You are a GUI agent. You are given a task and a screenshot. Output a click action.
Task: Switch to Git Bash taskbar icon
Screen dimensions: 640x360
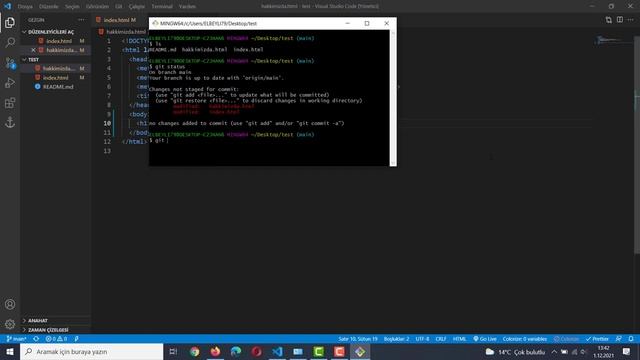click(x=360, y=351)
